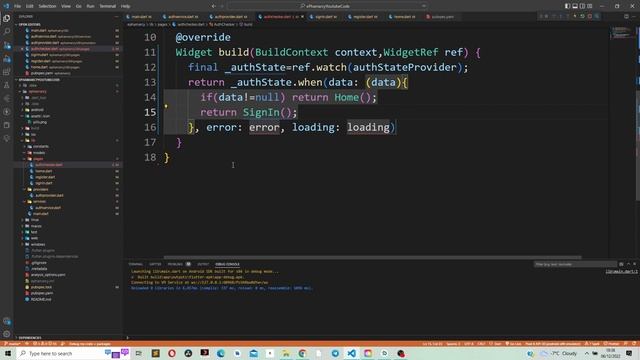Customize layout icon in title bar

pyautogui.click(x=590, y=6)
